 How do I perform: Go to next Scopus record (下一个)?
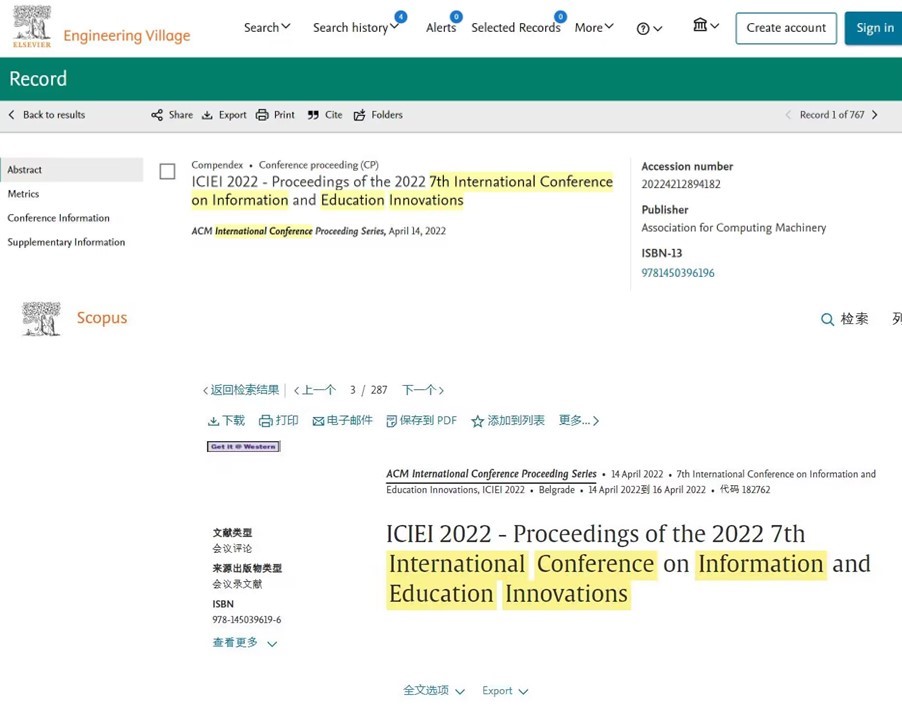[x=423, y=390]
